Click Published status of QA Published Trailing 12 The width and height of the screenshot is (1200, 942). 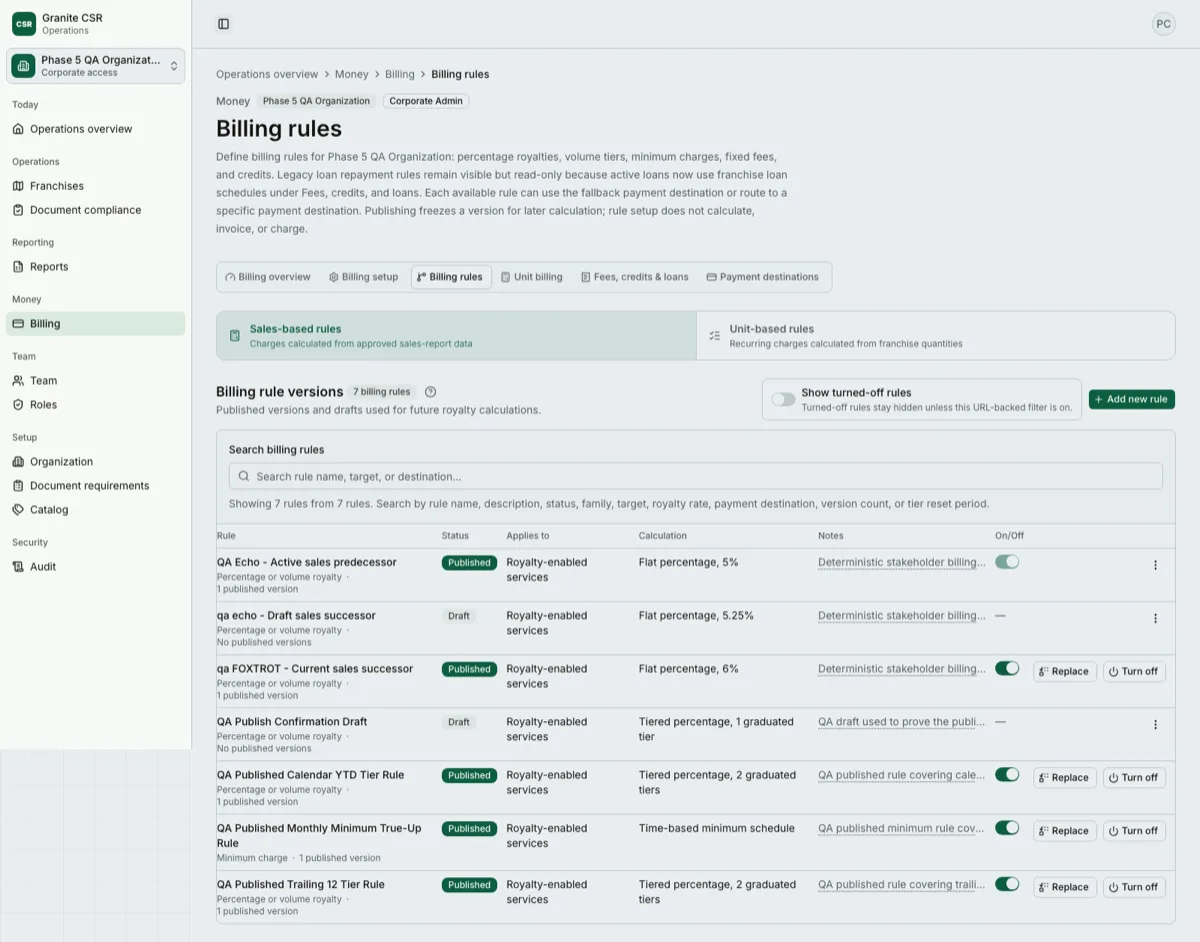coord(469,885)
